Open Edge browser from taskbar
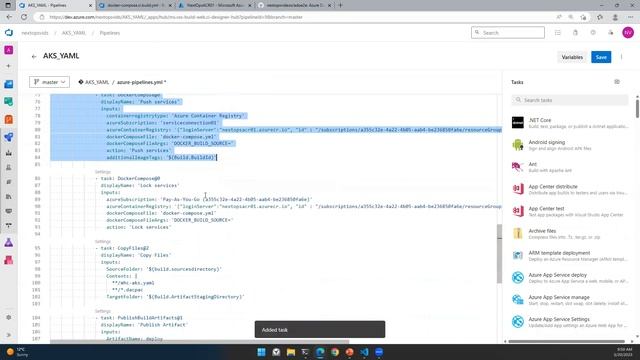Screen dimensions: 640x360 point(320,352)
